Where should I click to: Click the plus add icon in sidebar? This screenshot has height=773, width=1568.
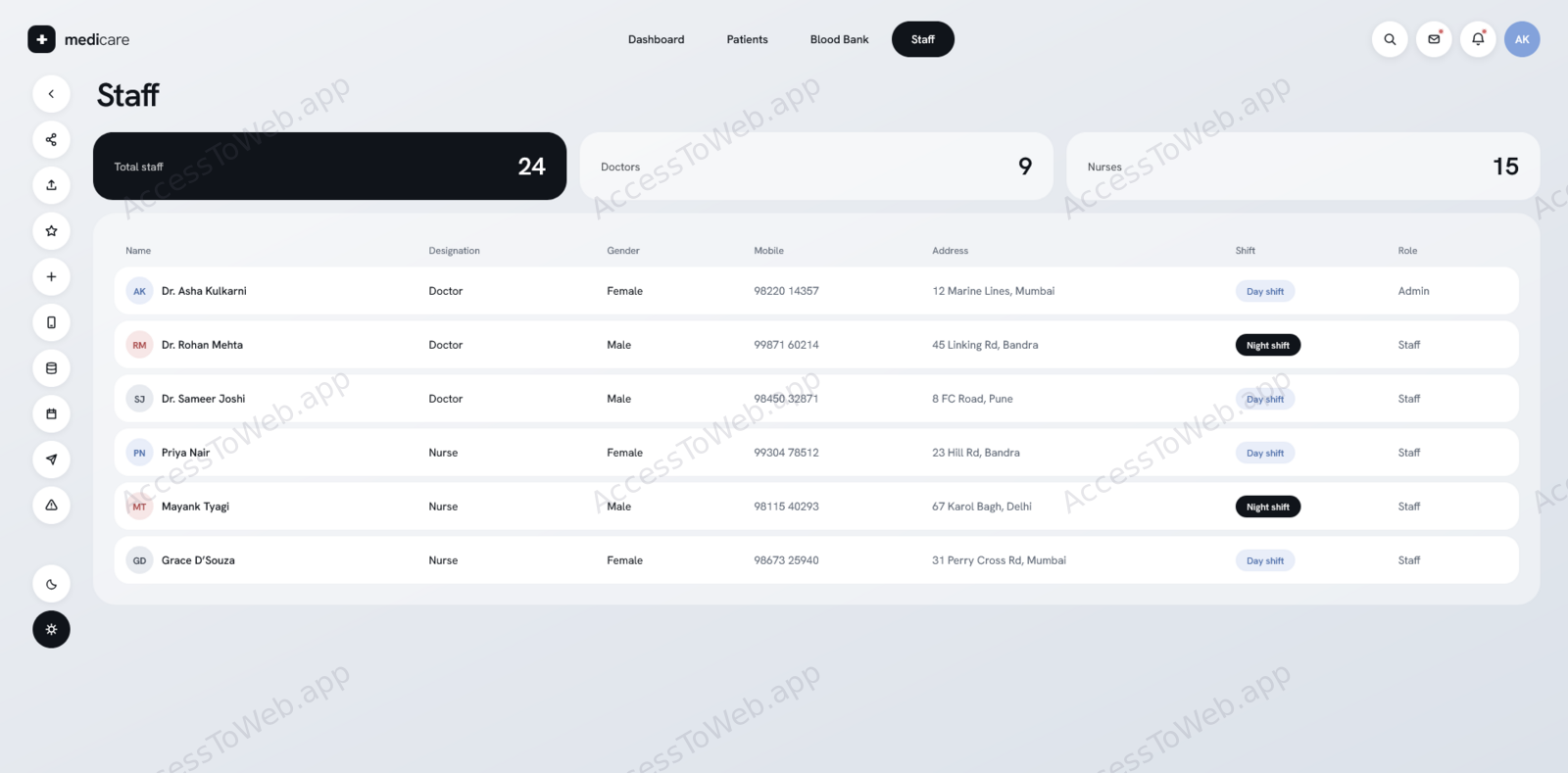(51, 276)
